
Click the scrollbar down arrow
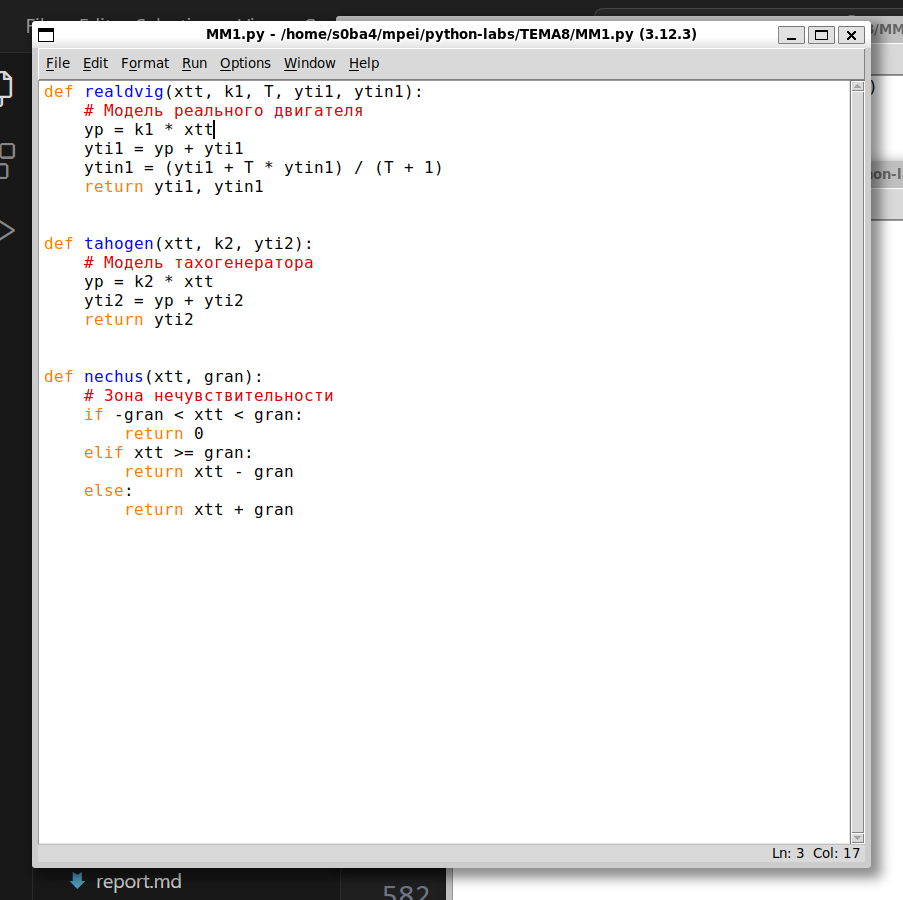[857, 836]
